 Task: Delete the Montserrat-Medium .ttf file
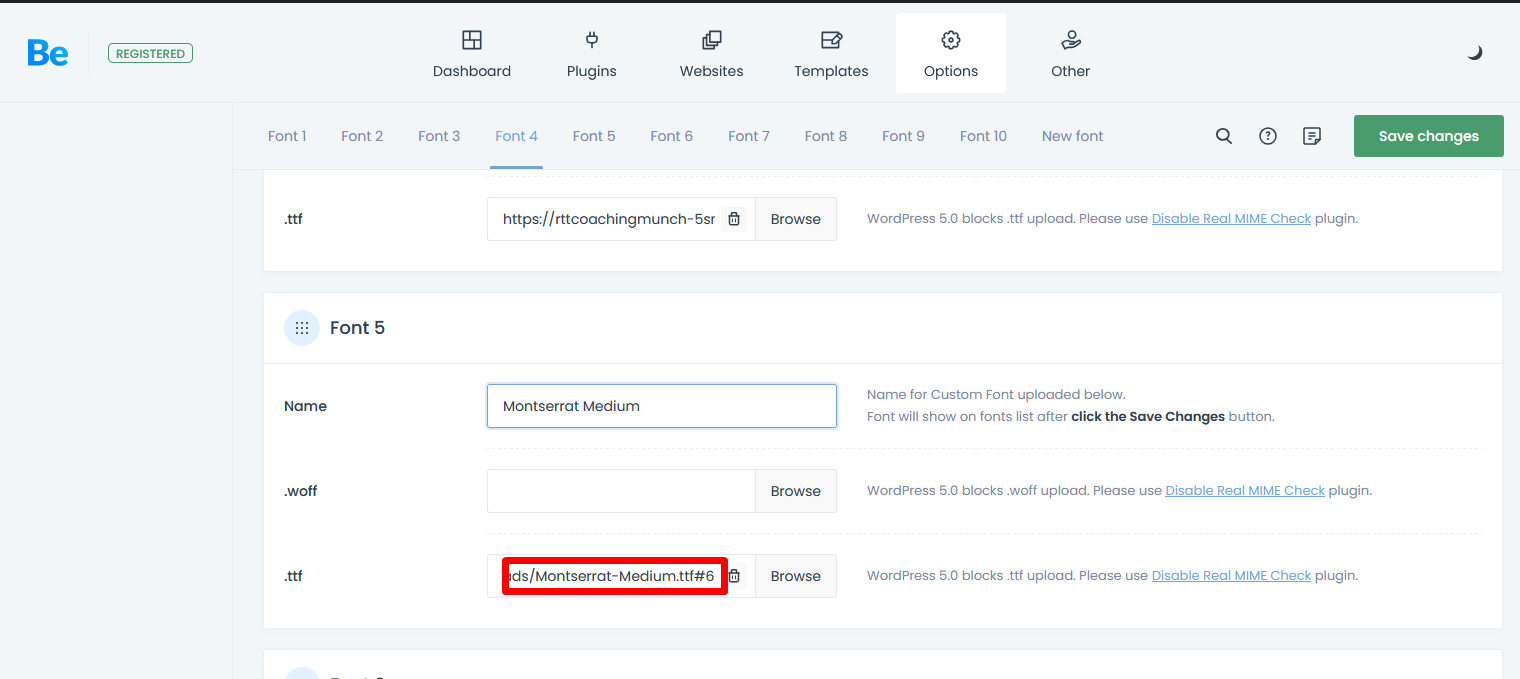point(734,576)
